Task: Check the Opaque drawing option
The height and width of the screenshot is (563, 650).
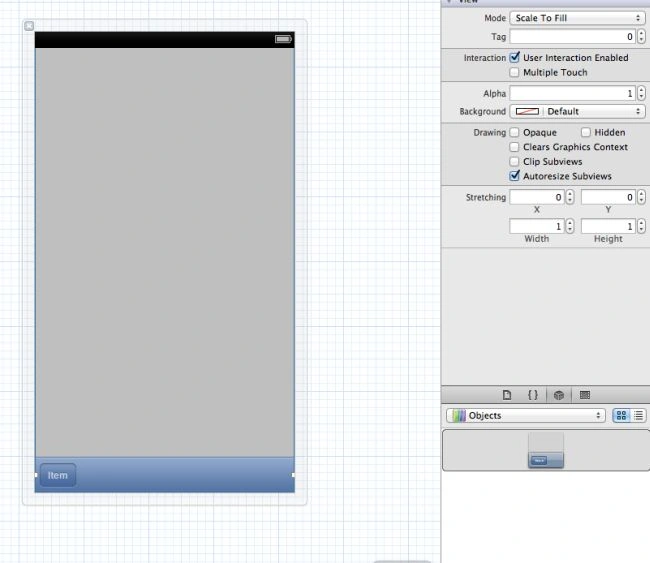Action: point(514,133)
